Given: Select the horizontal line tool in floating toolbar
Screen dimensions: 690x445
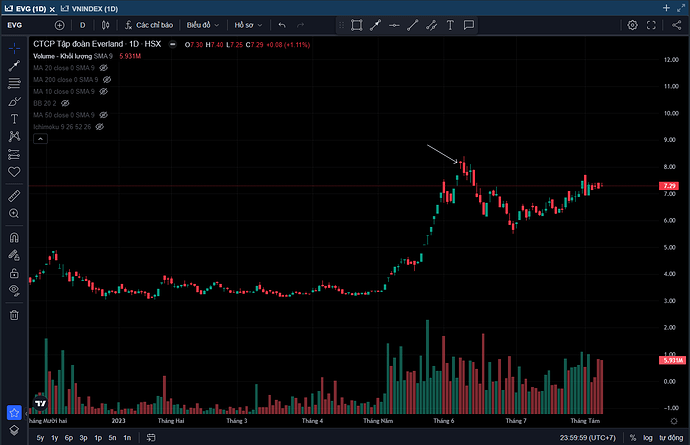Looking at the screenshot, I should (x=394, y=25).
